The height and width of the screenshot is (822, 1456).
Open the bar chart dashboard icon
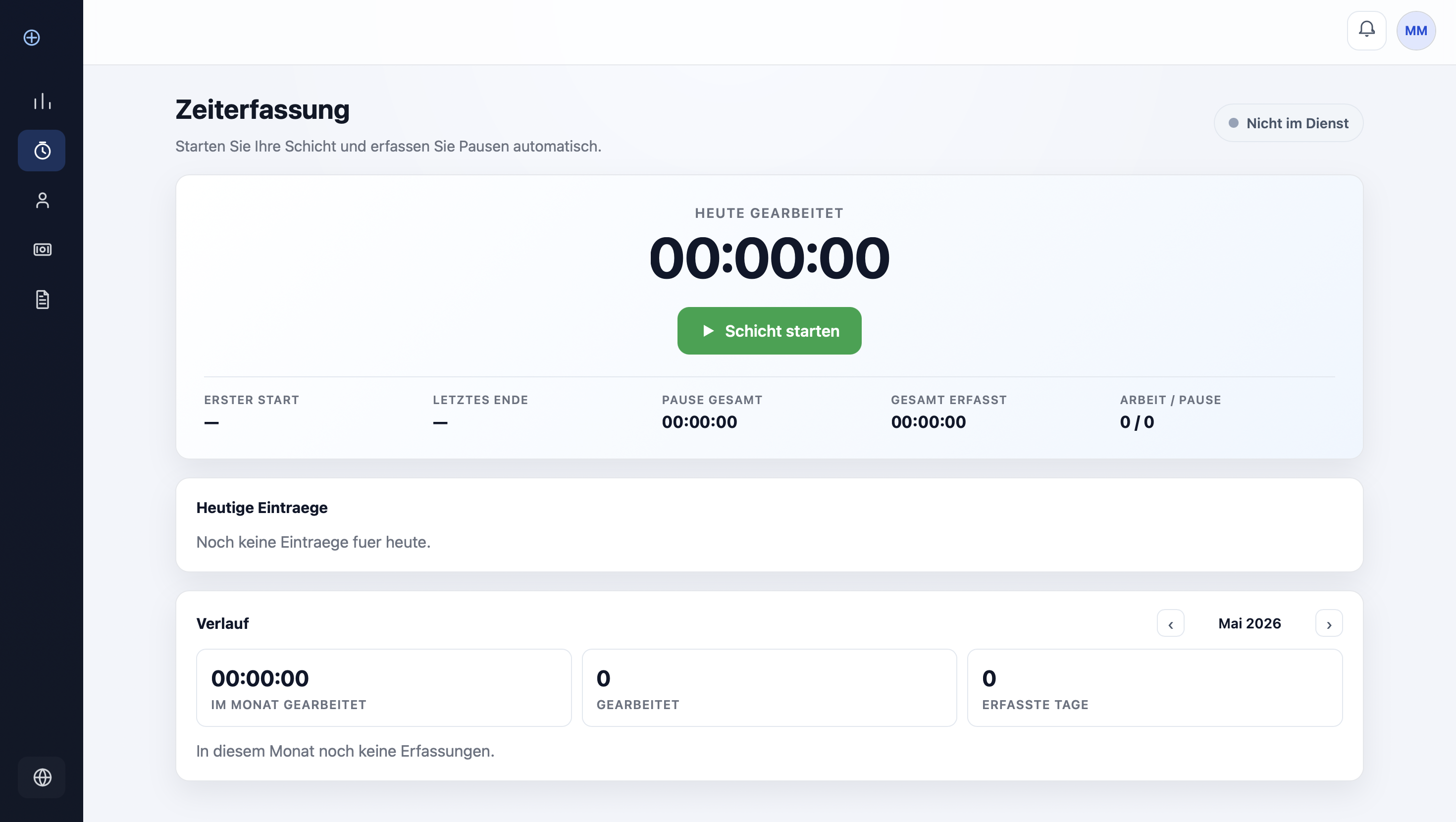click(x=42, y=101)
